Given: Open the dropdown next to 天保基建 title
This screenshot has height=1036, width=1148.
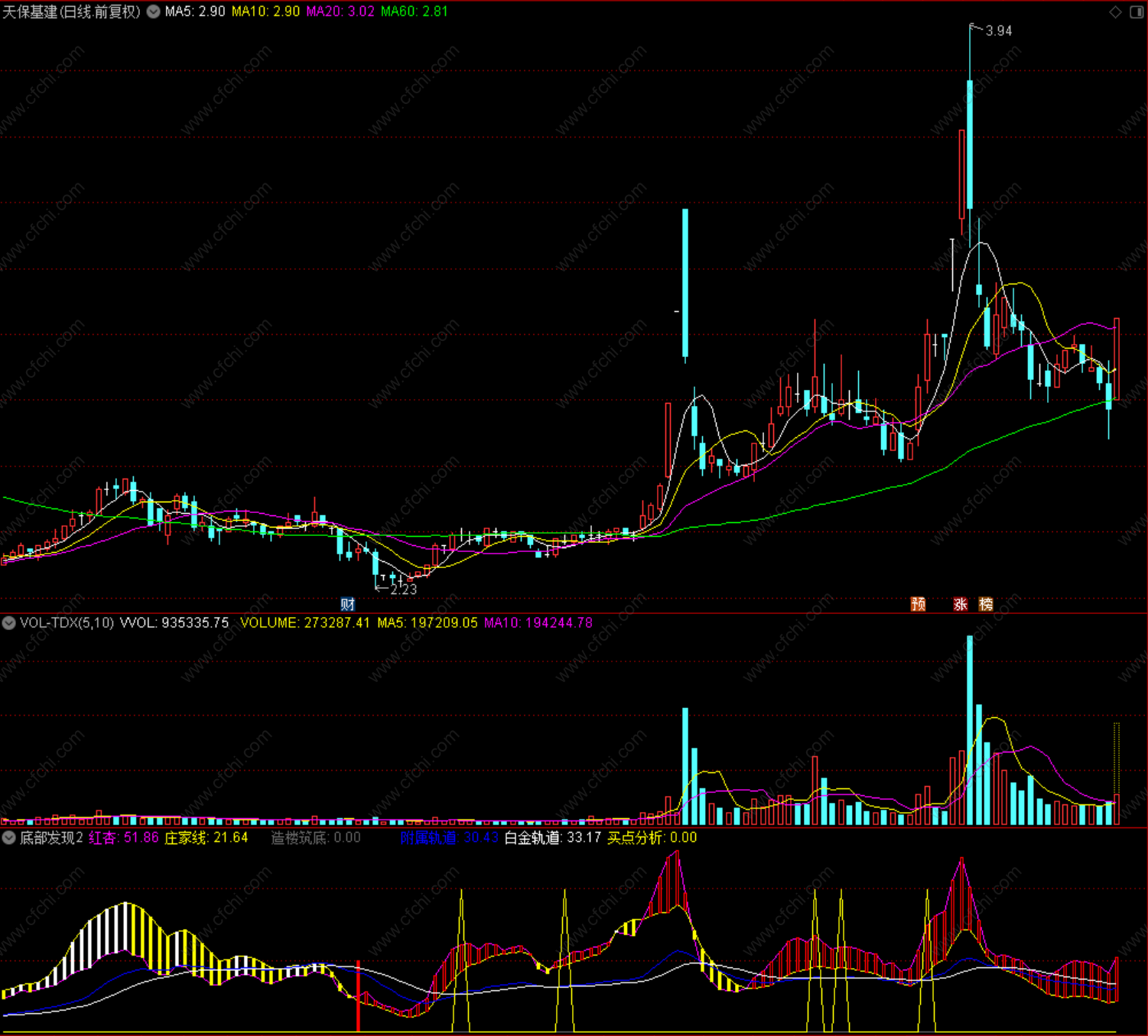Looking at the screenshot, I should [x=154, y=11].
